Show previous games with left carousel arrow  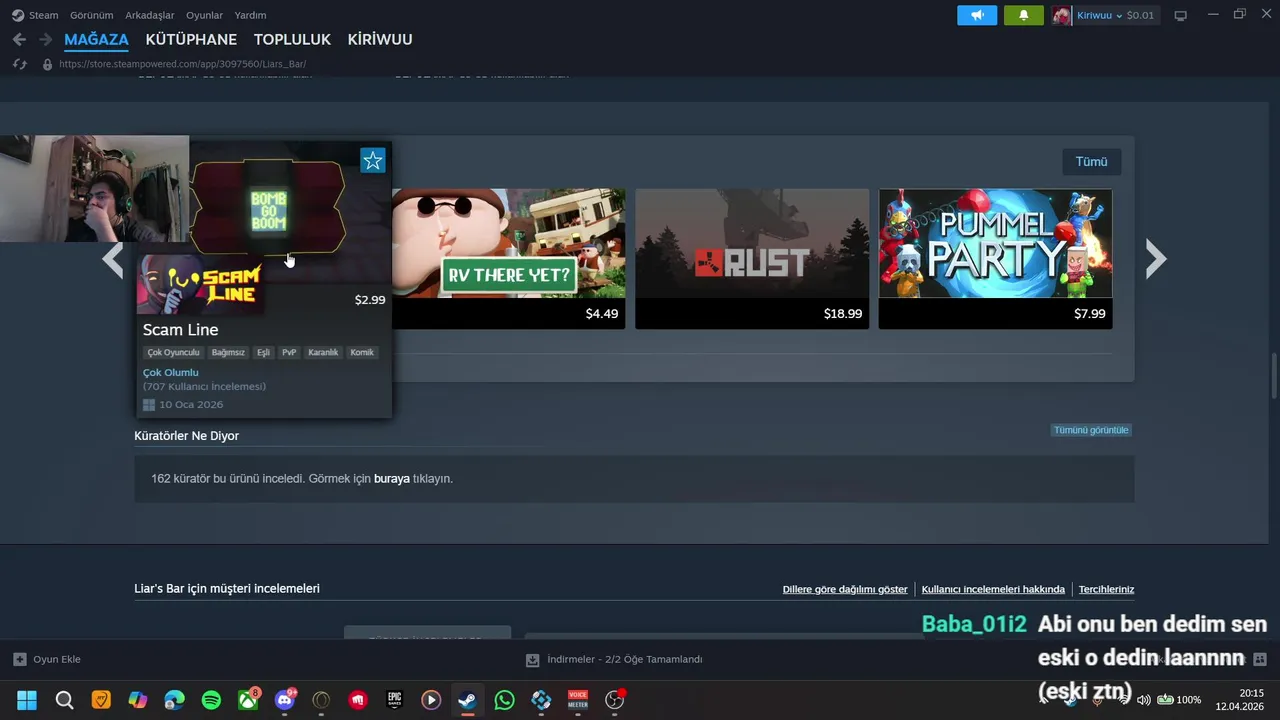tap(113, 260)
